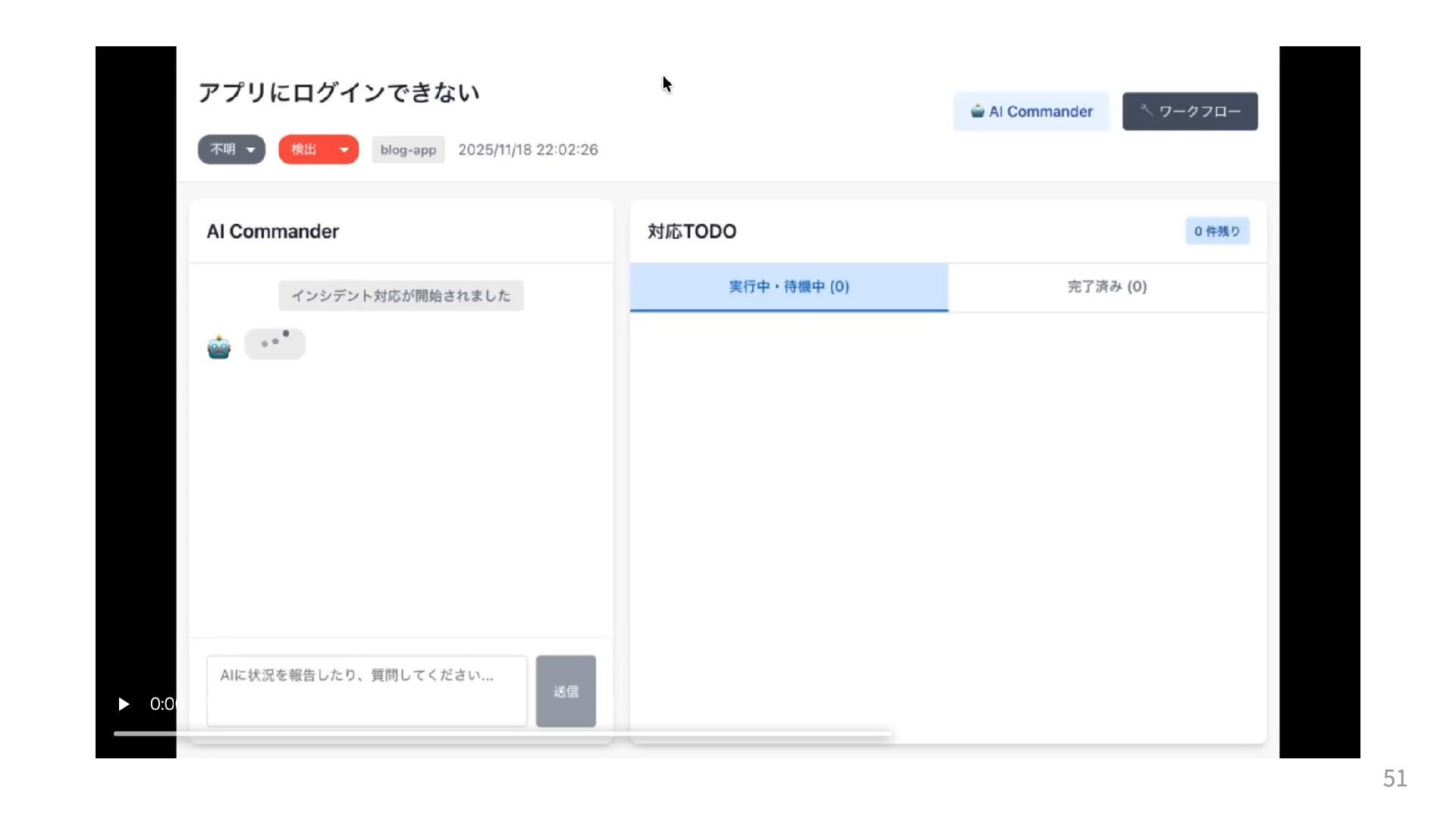Focus the AI message input field
Viewport: 1456px width, 819px height.
(x=366, y=690)
